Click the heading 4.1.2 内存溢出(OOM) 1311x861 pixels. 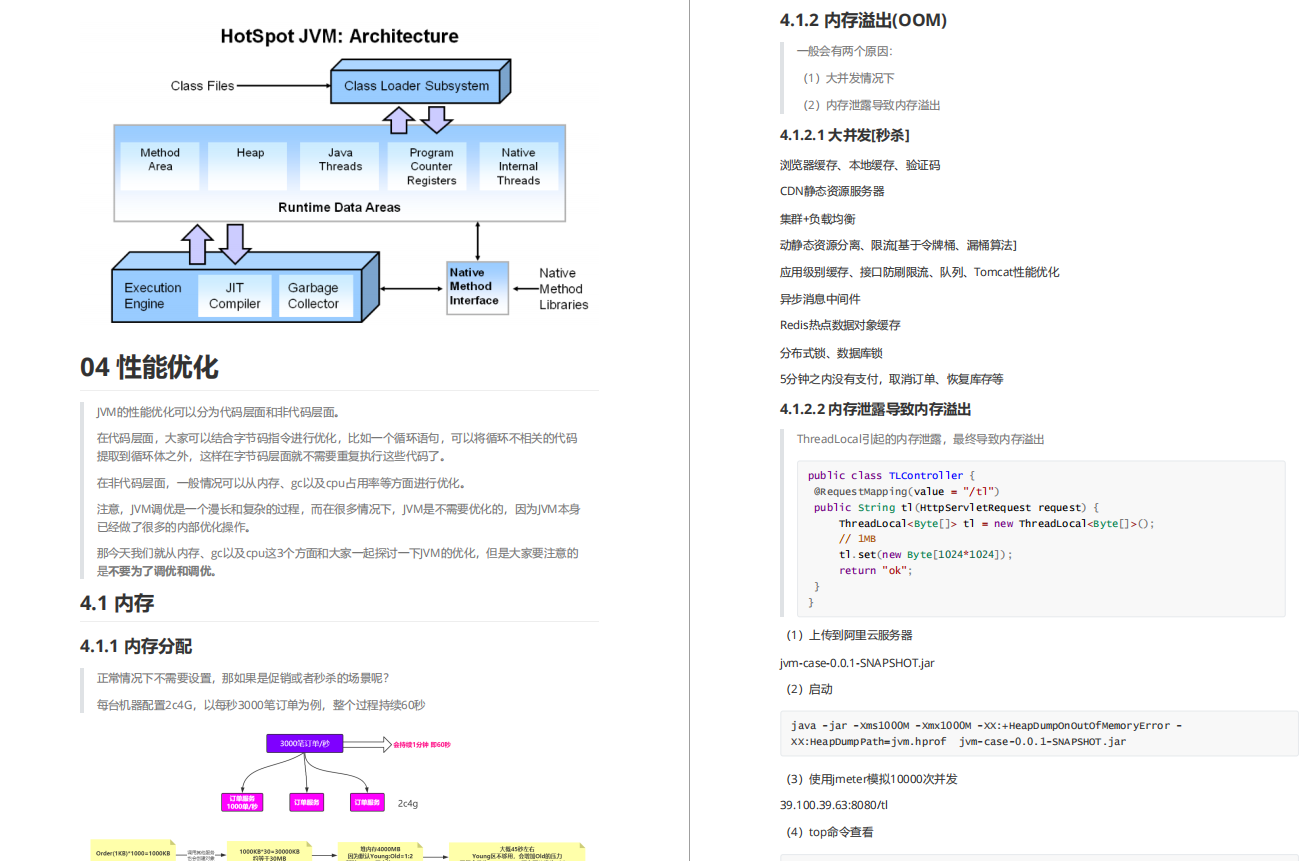(862, 19)
